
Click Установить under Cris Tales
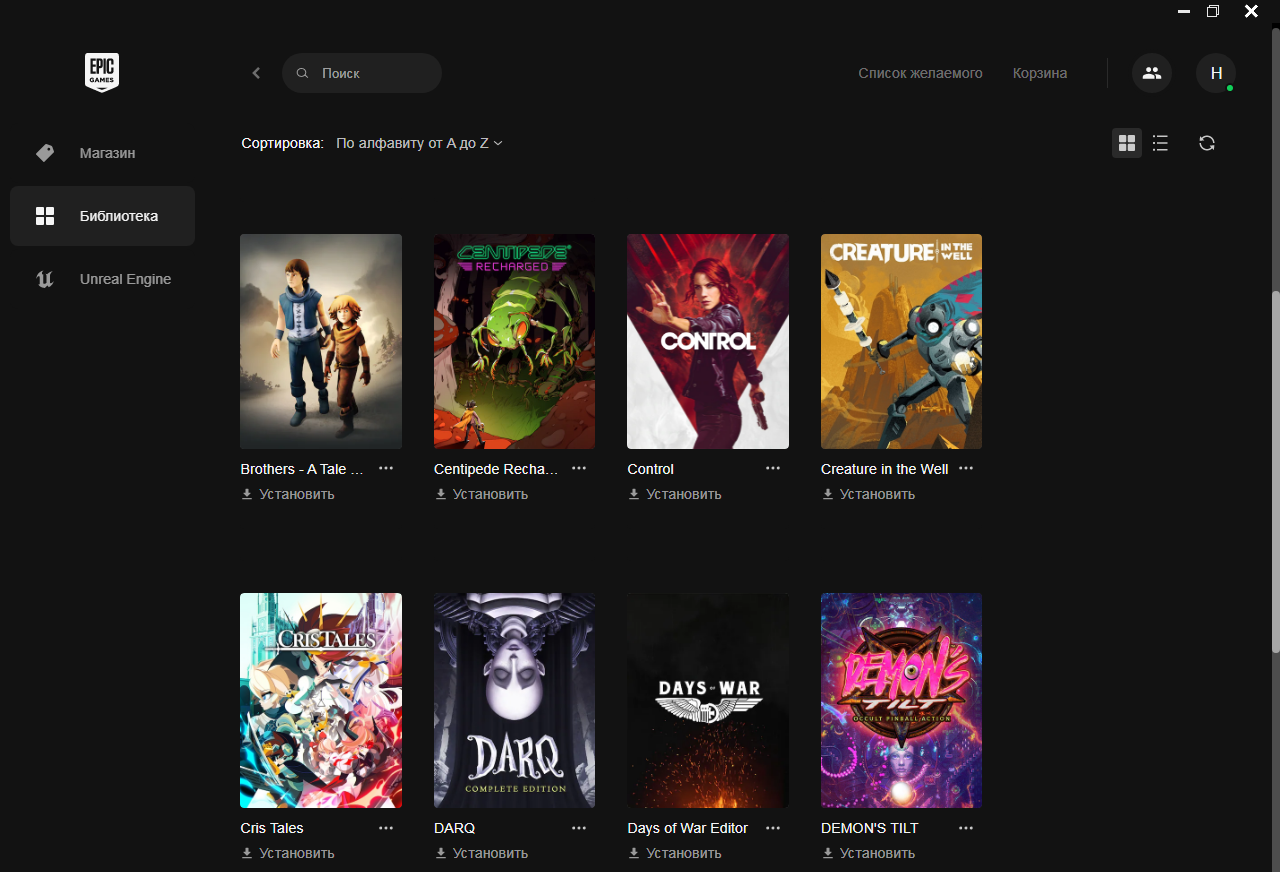click(x=288, y=853)
